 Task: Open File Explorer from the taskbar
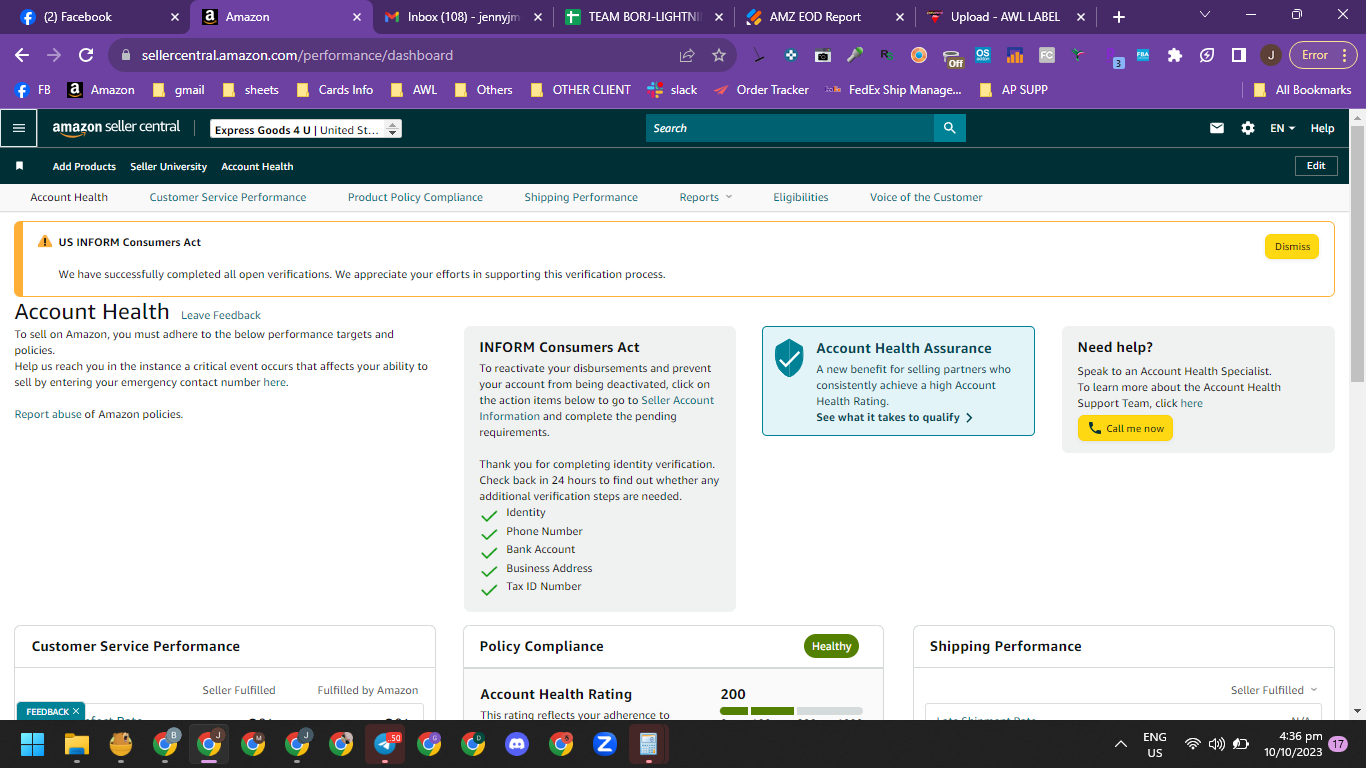tap(77, 744)
